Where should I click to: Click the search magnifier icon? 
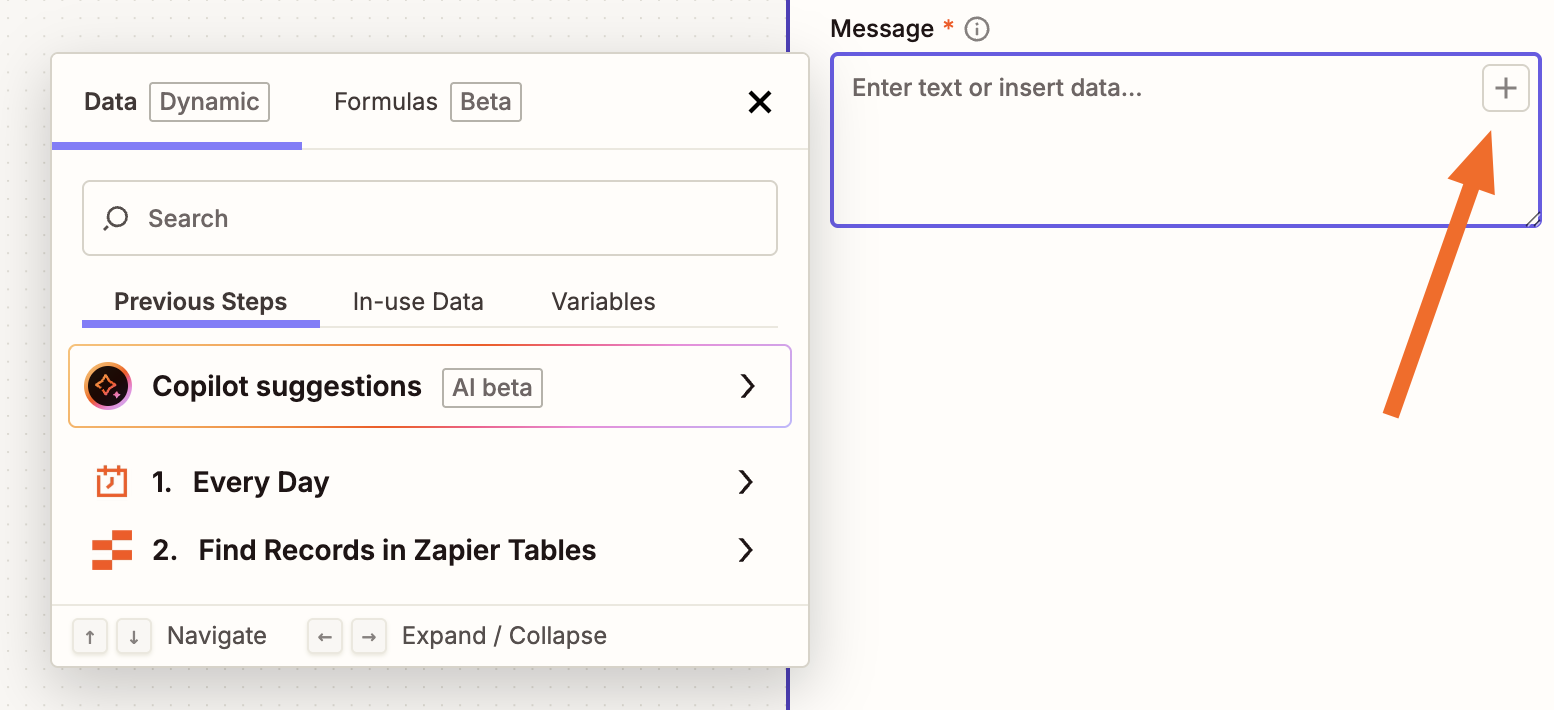[115, 217]
